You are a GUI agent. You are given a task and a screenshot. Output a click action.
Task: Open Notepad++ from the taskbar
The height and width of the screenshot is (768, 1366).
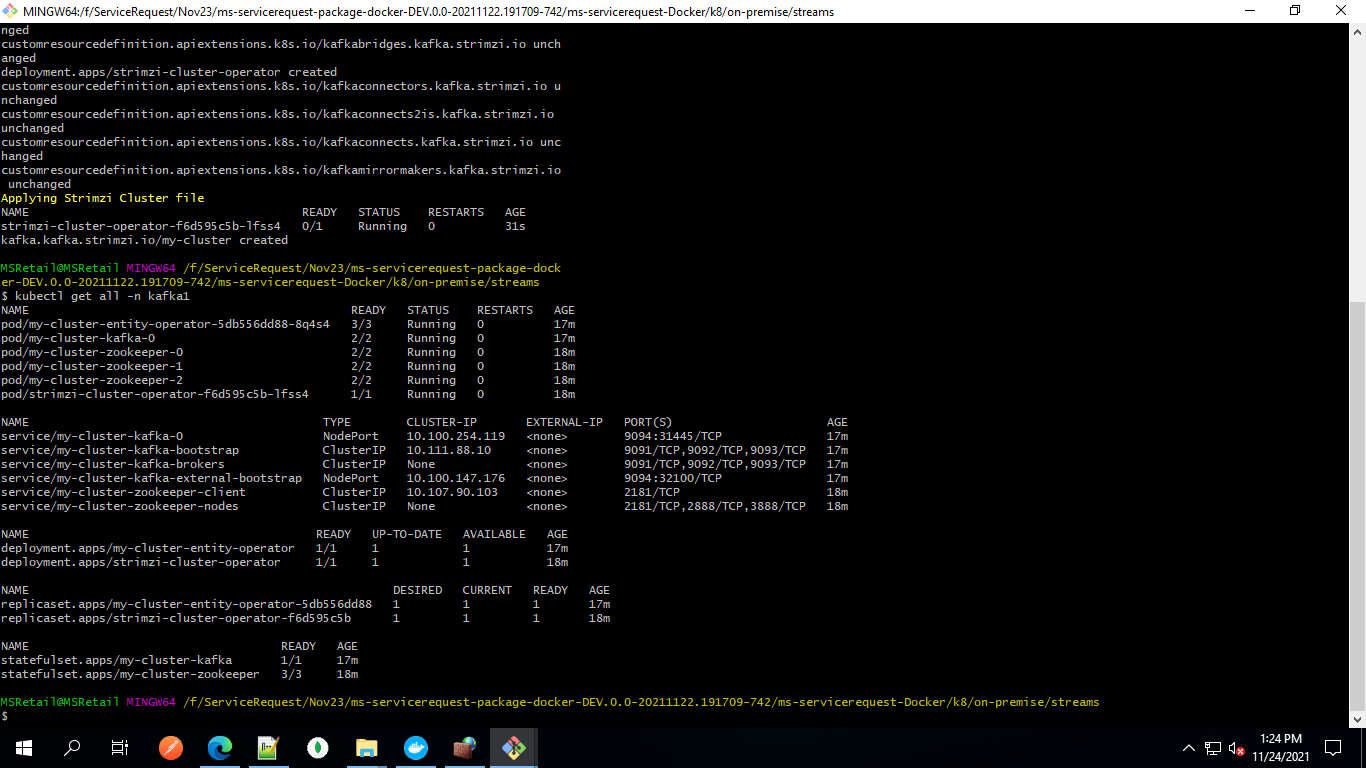pyautogui.click(x=269, y=747)
